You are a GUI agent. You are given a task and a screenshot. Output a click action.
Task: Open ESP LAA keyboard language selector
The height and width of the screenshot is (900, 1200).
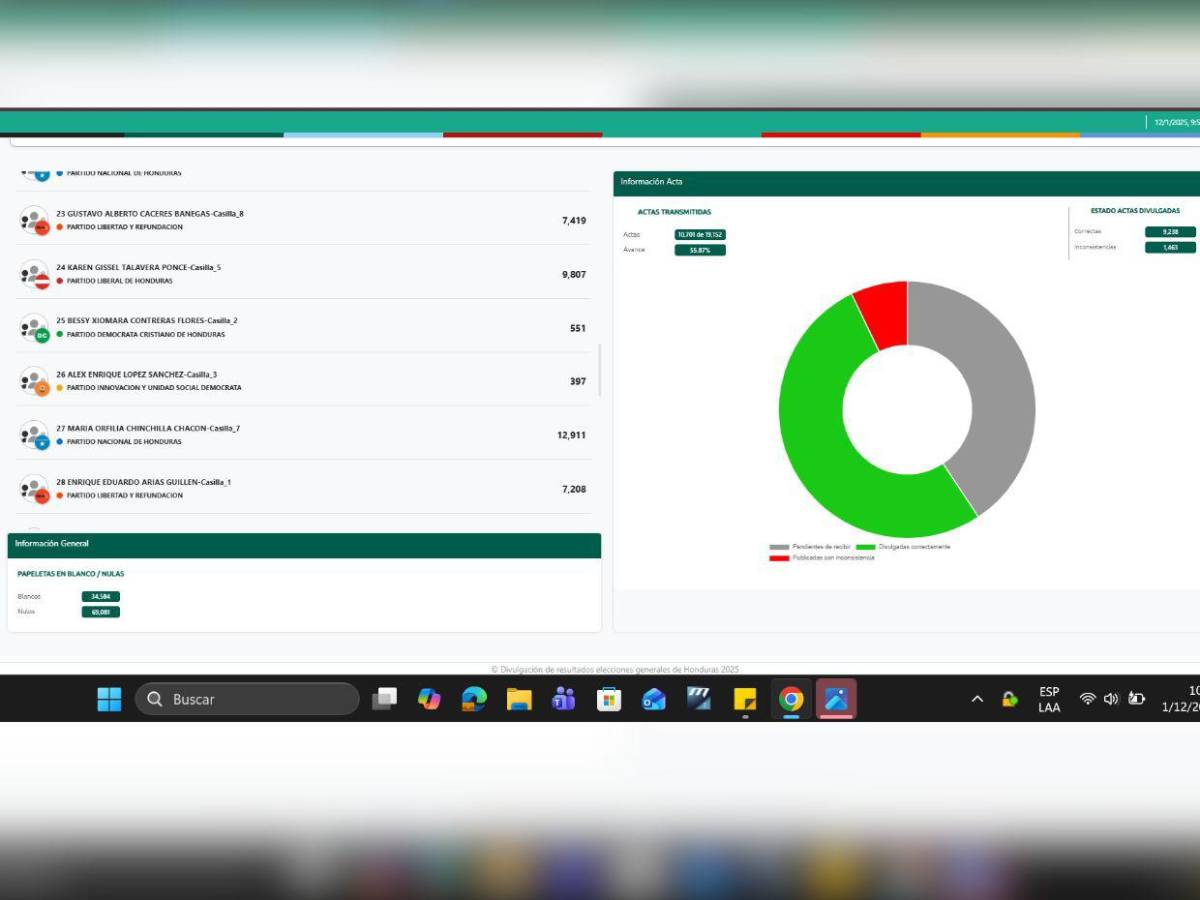(x=1049, y=699)
